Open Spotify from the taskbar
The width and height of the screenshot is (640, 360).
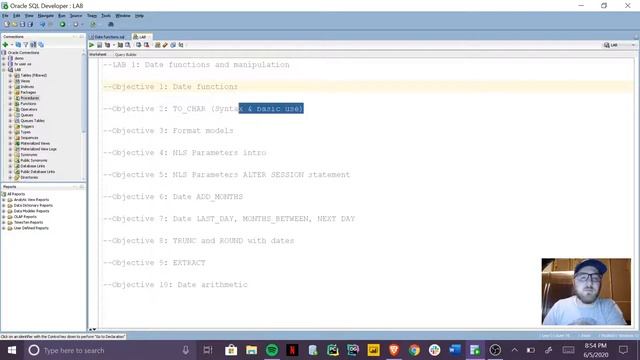[272, 350]
